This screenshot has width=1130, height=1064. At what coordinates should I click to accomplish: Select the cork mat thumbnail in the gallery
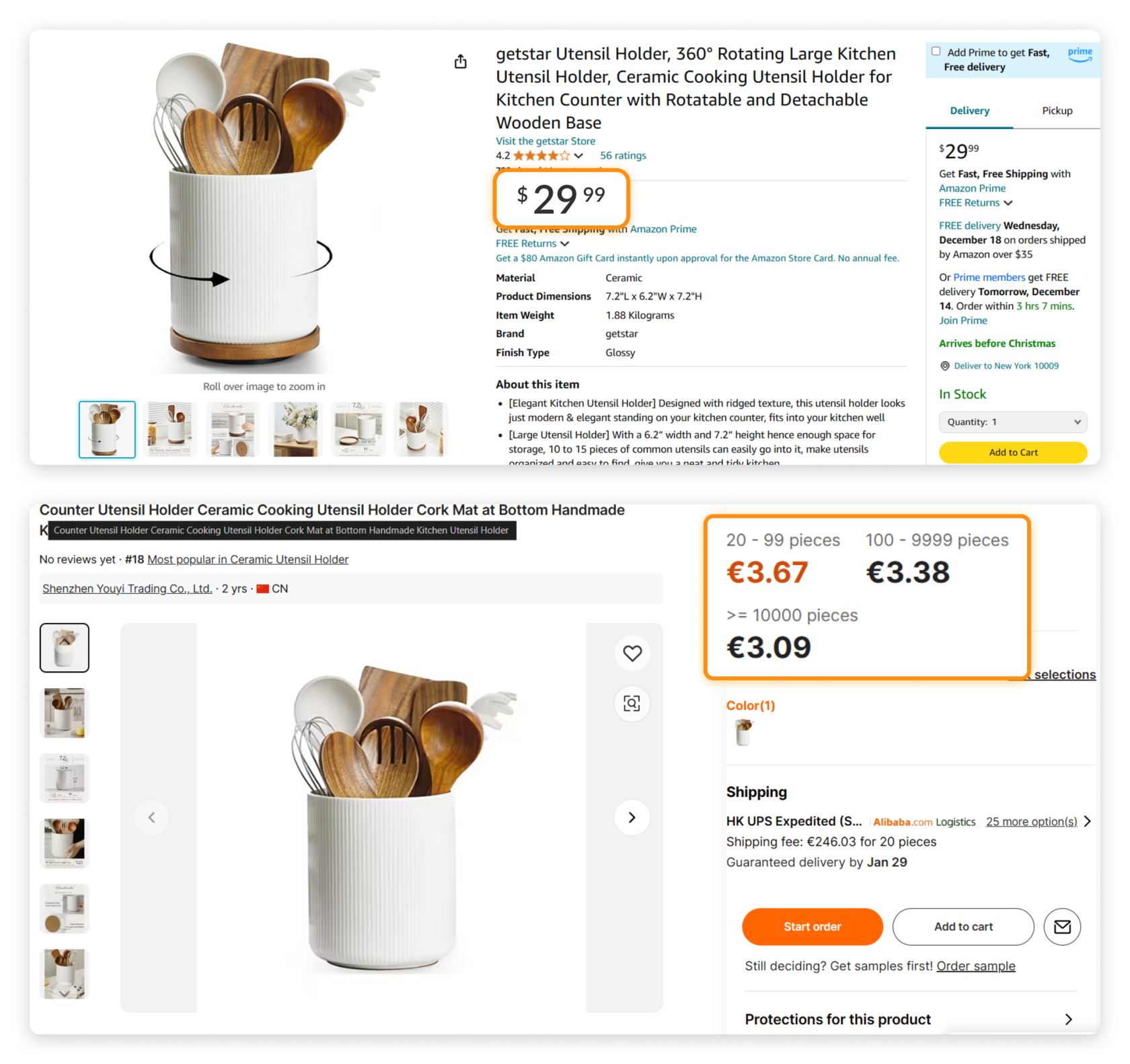pyautogui.click(x=65, y=909)
